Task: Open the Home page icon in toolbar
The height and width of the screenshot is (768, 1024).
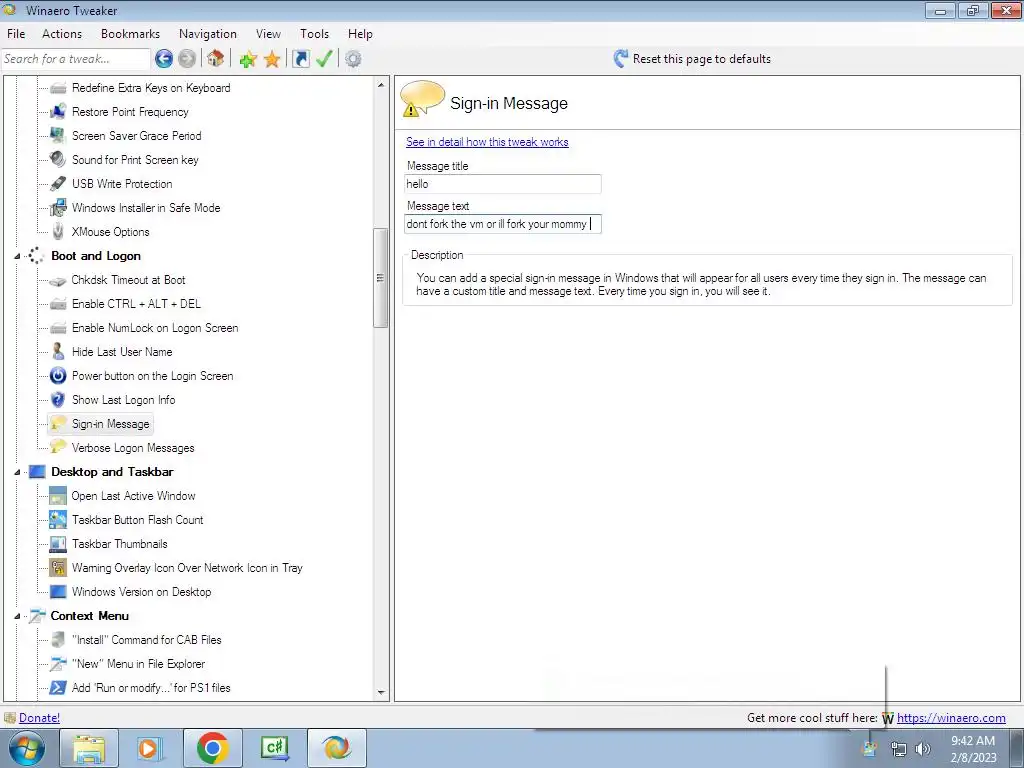Action: point(215,59)
